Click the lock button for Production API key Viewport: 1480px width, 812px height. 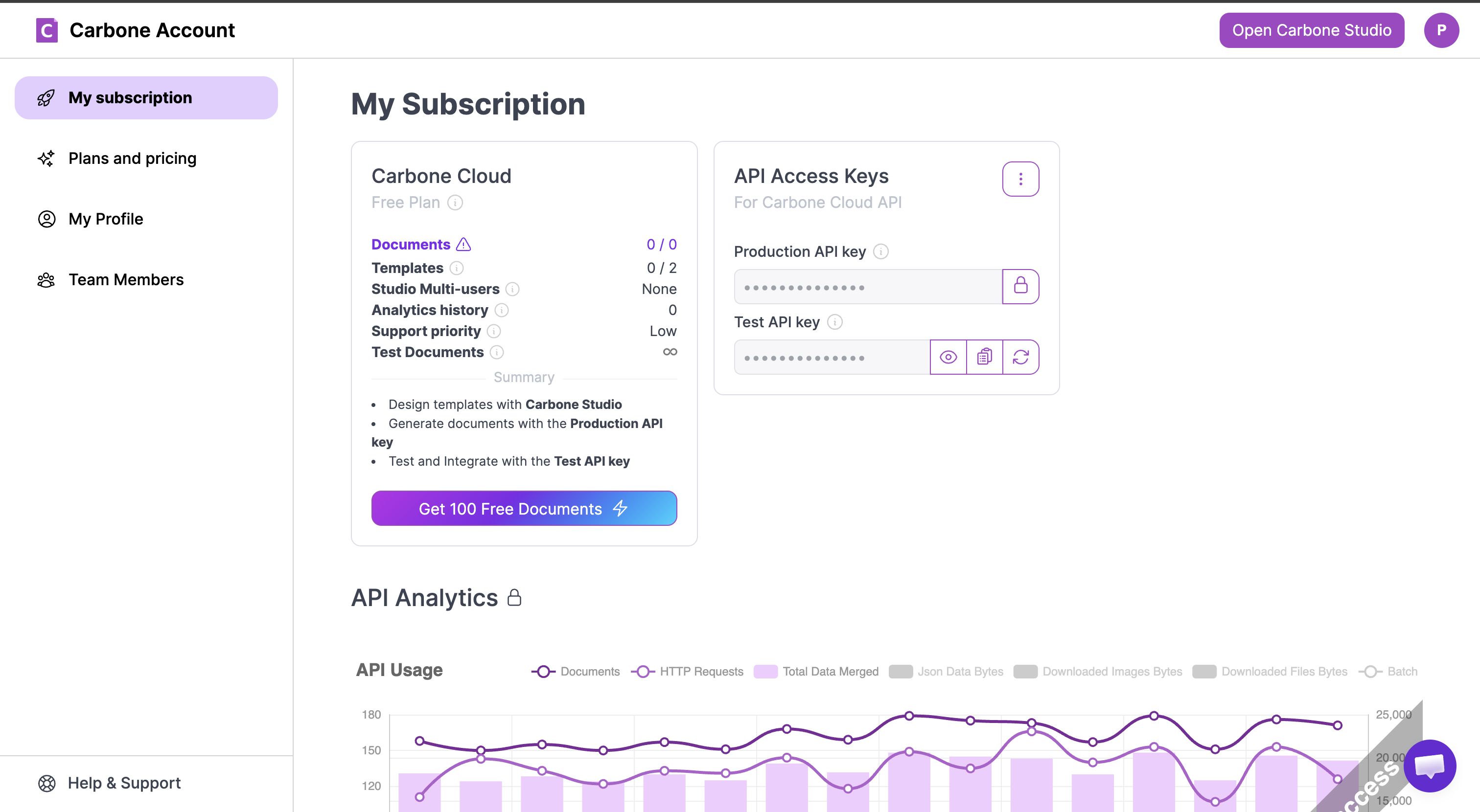(x=1020, y=286)
